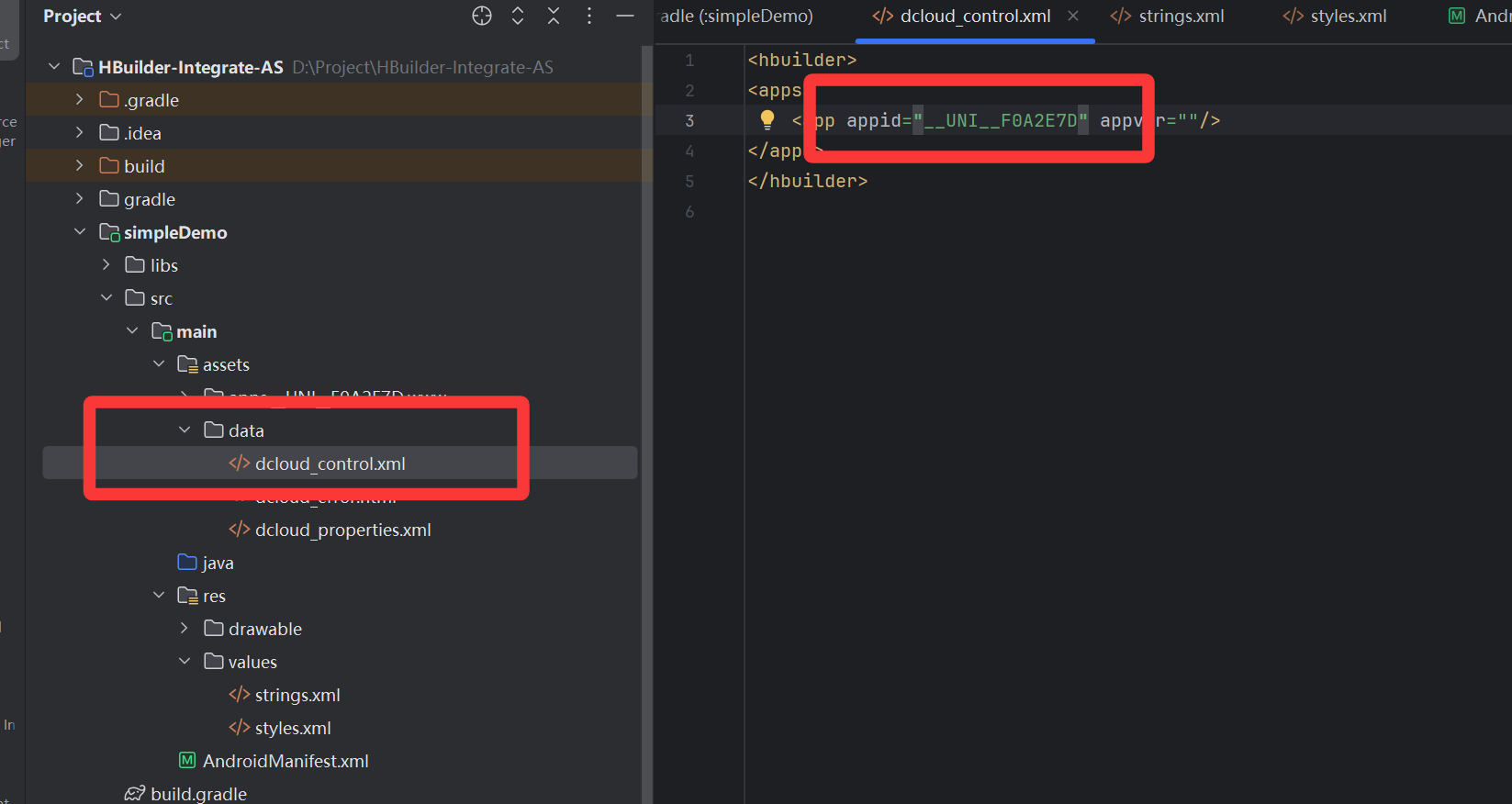
Task: Select styles.xml in the tree
Action: 293,728
